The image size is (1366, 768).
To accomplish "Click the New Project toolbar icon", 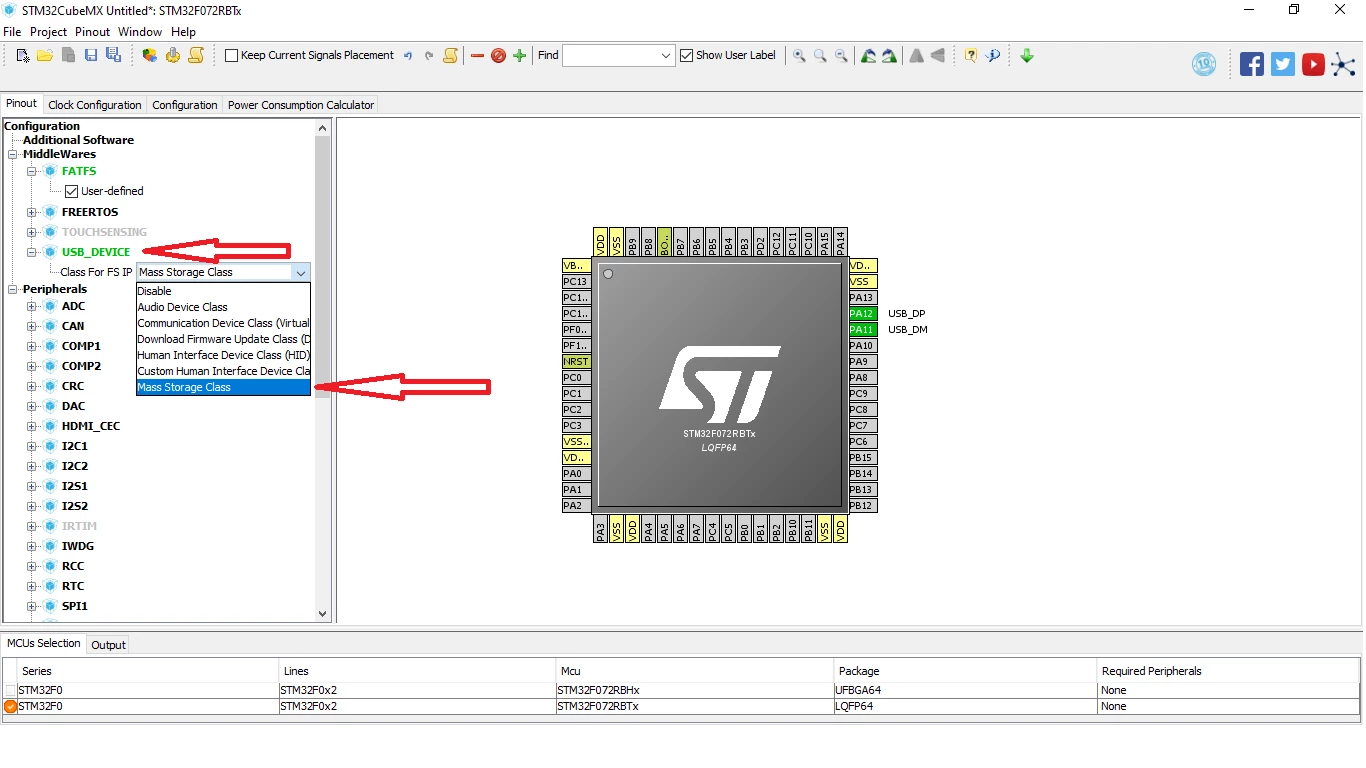I will point(22,56).
